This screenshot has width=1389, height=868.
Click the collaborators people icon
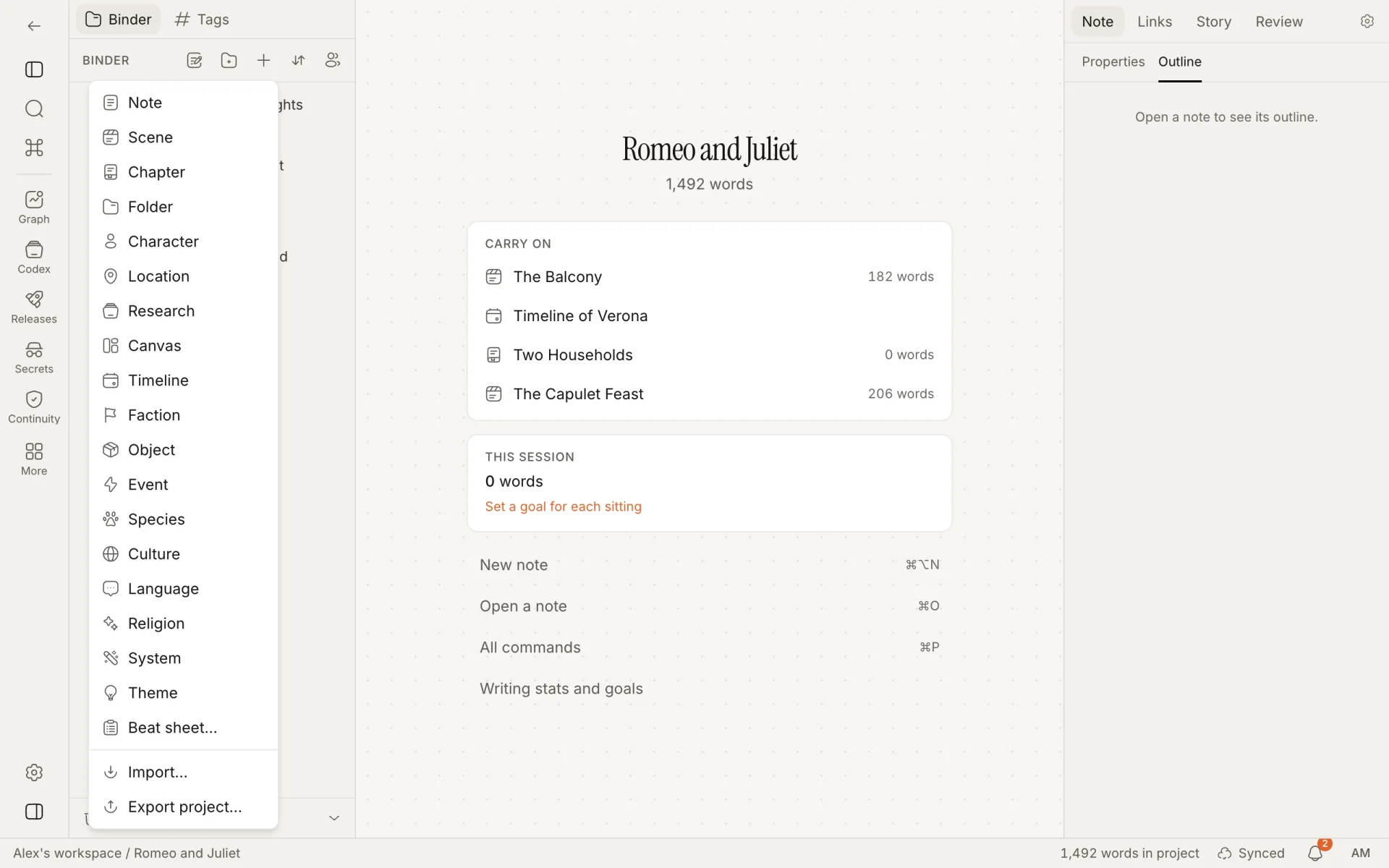coord(333,61)
